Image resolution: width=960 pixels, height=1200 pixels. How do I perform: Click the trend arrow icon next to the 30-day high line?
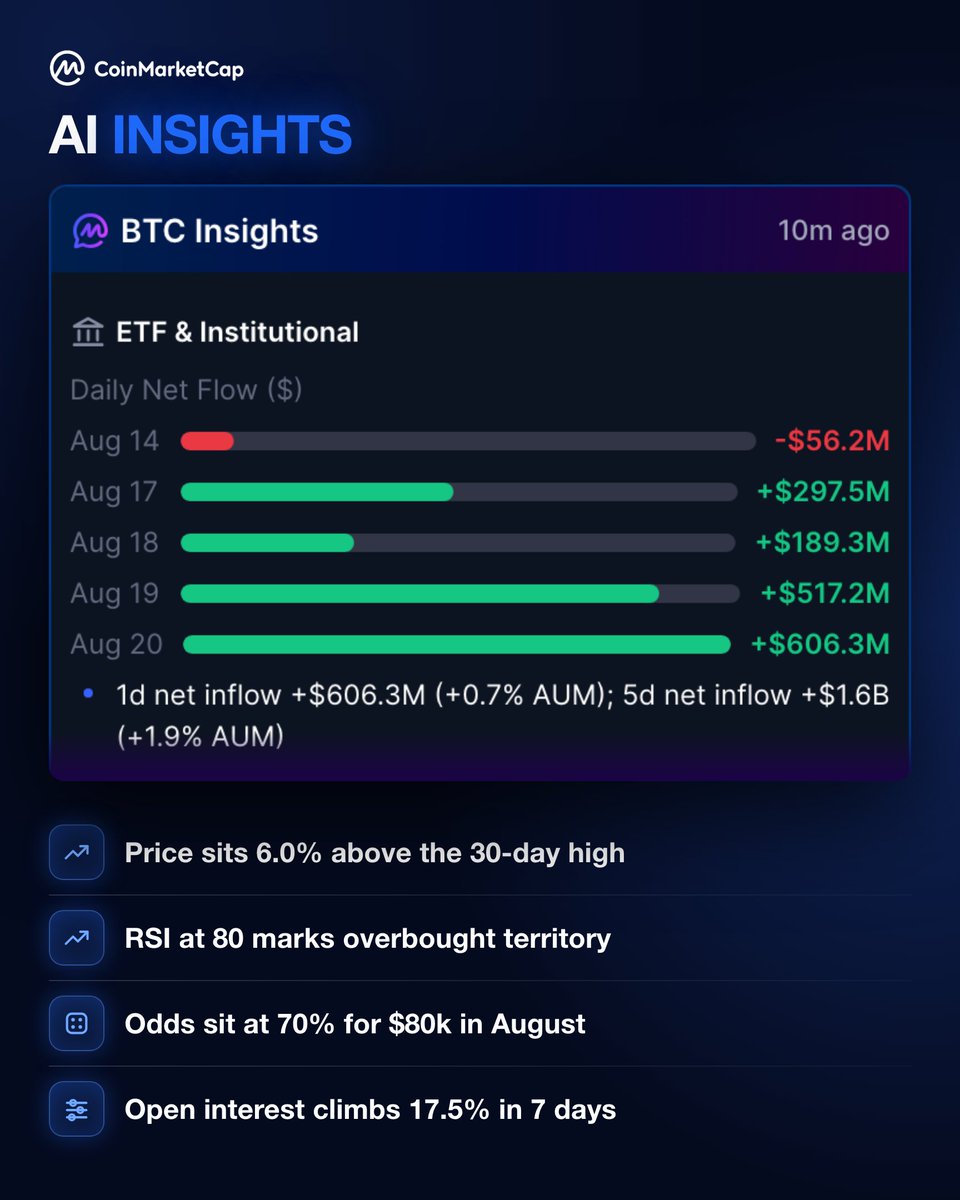pos(76,852)
